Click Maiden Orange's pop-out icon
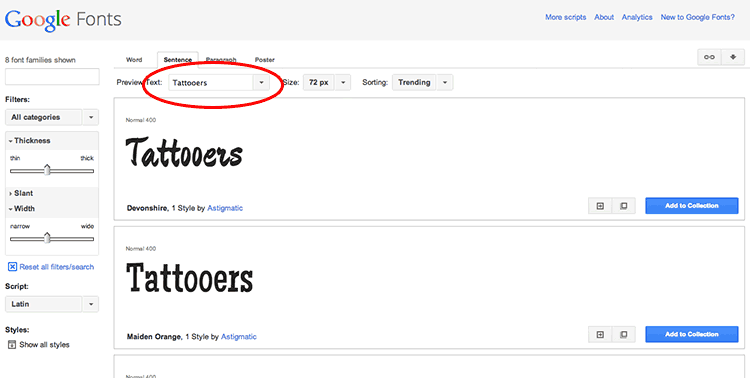The image size is (750, 378). coord(624,334)
